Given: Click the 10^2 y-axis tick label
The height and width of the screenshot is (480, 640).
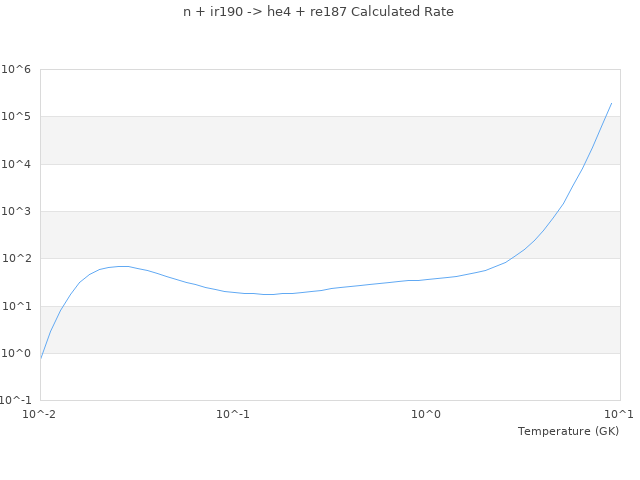Looking at the screenshot, I should point(16,259).
